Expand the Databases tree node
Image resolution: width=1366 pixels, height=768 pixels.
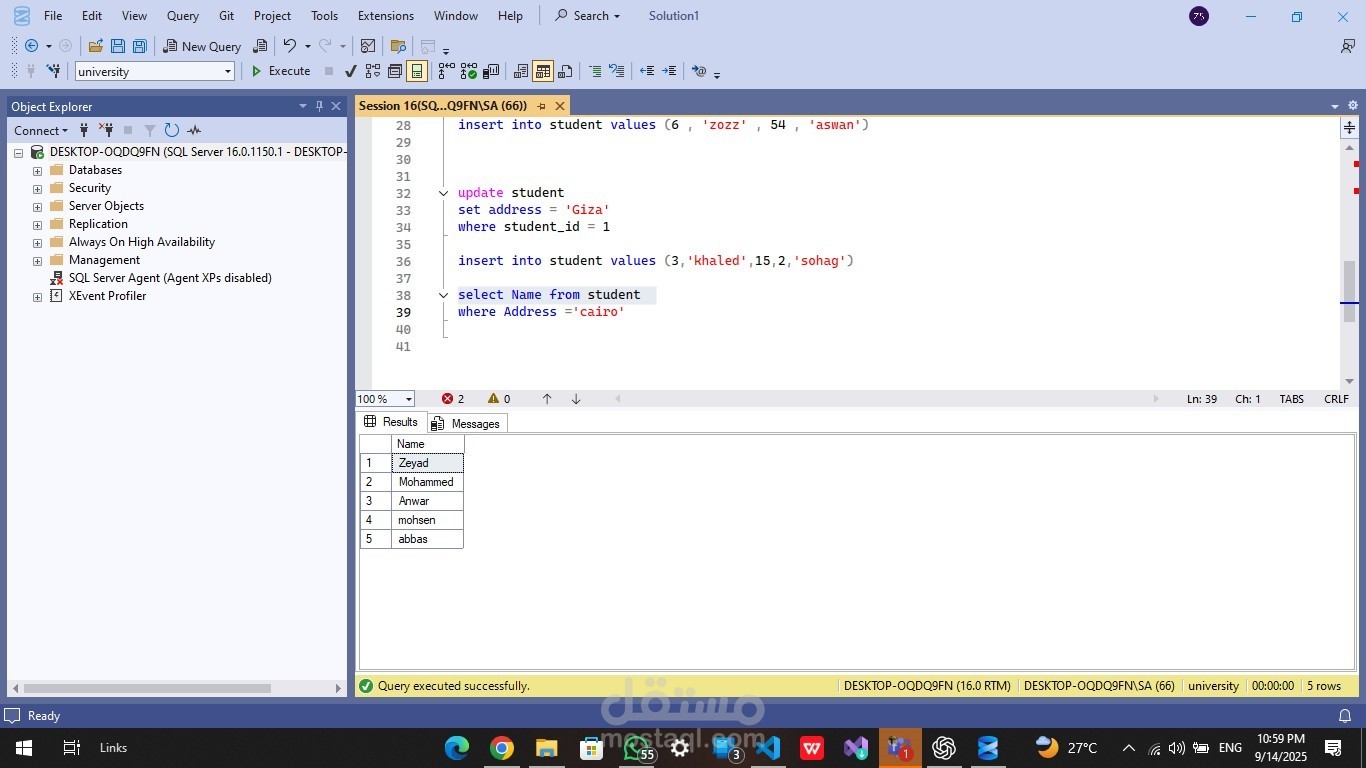tap(37, 170)
